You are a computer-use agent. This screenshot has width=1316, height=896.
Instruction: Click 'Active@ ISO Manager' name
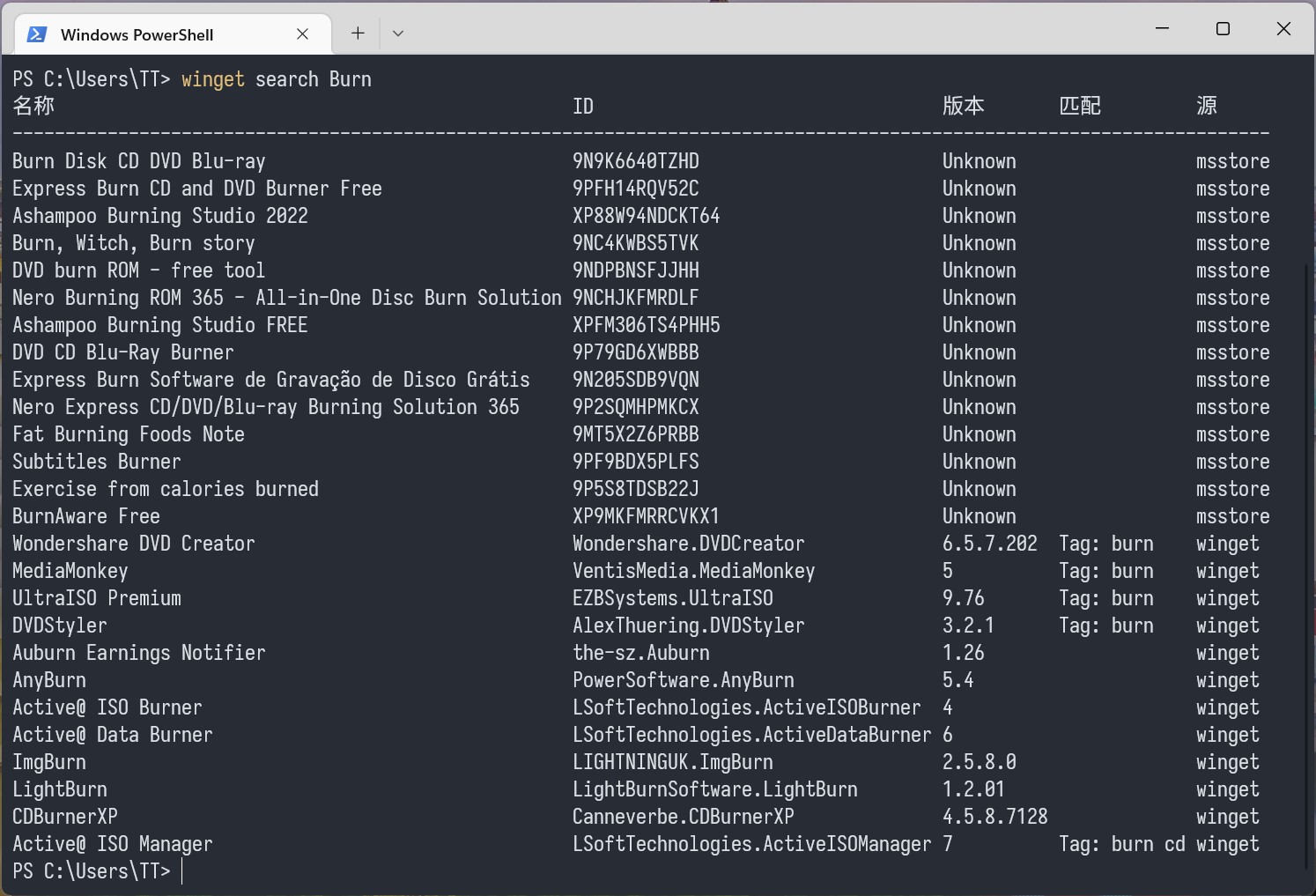click(x=113, y=844)
